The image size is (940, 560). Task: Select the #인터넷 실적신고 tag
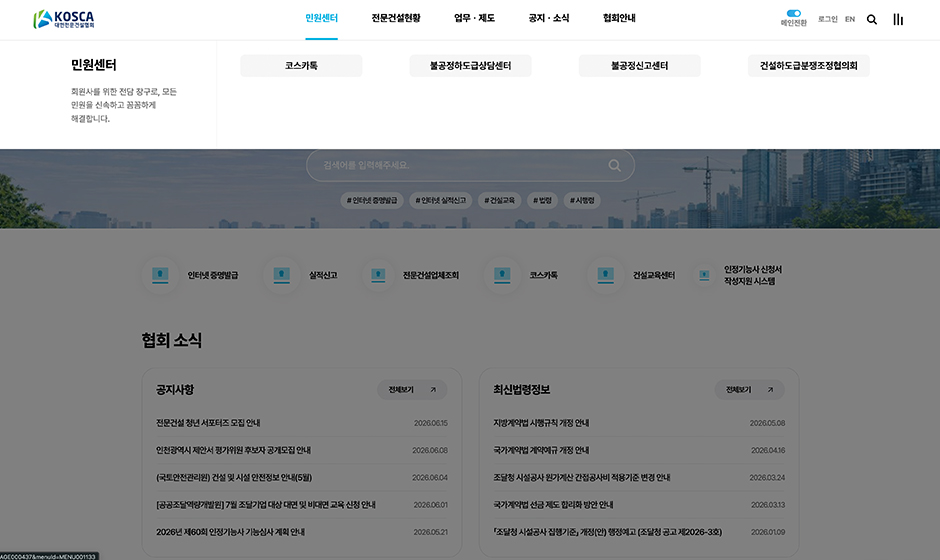click(x=441, y=200)
